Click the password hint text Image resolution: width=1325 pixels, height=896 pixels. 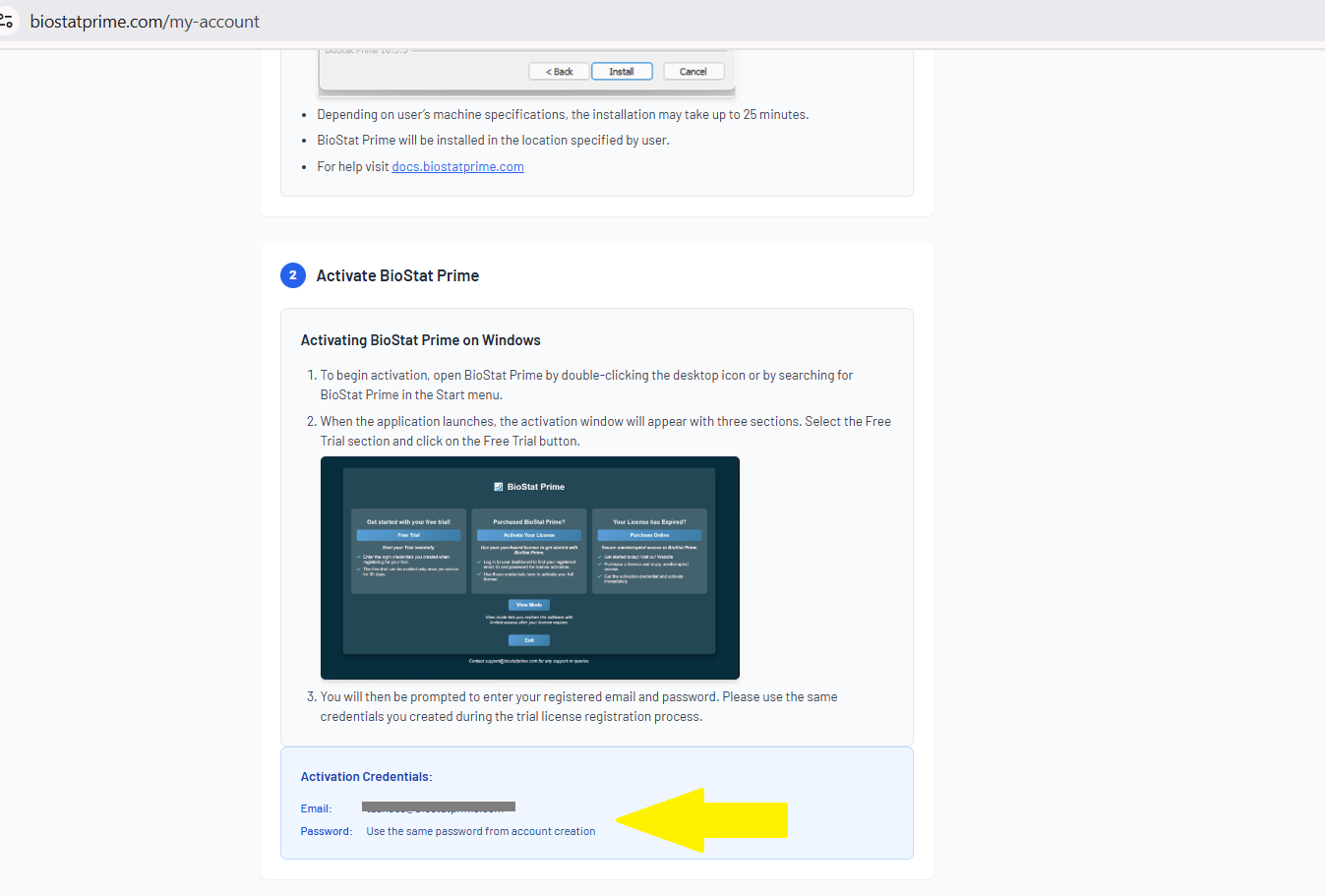click(480, 831)
